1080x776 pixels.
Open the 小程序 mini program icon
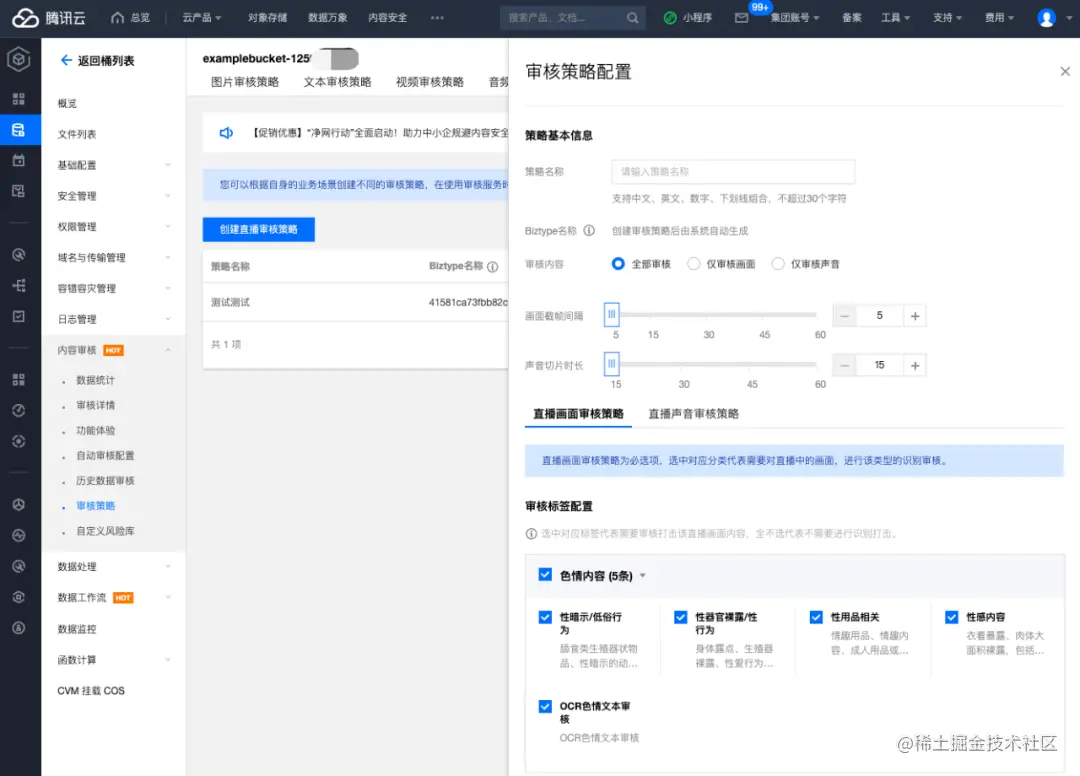point(669,18)
